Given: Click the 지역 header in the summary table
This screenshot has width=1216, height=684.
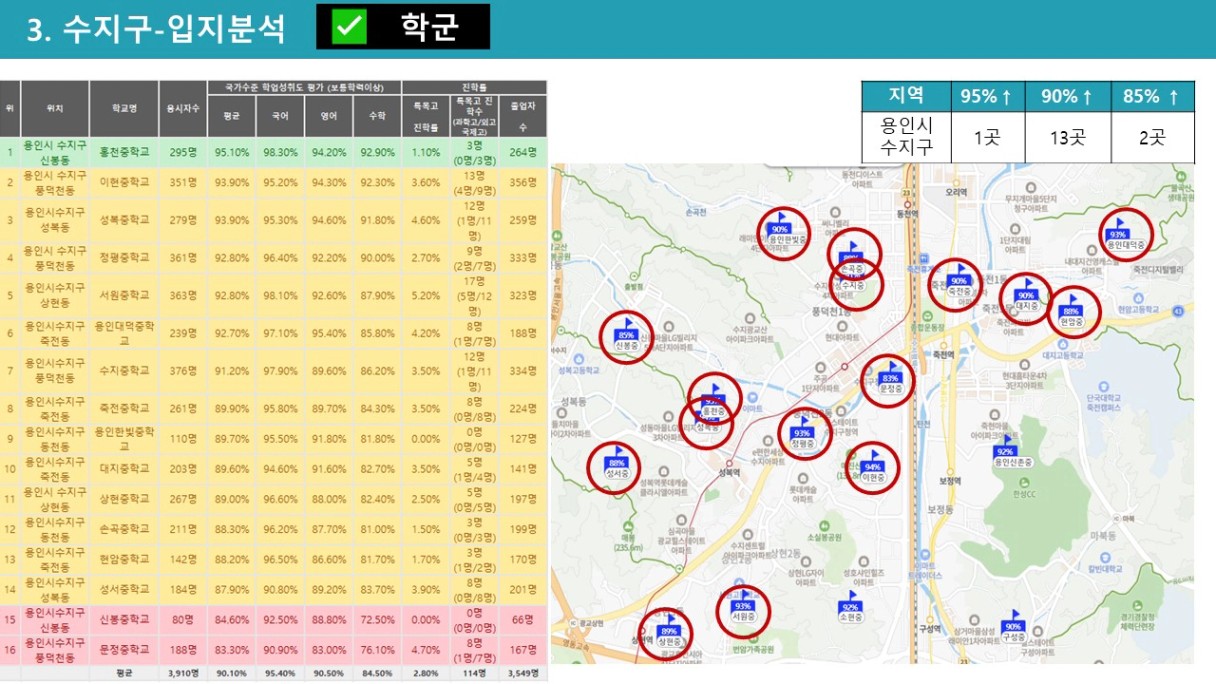Looking at the screenshot, I should coord(906,97).
